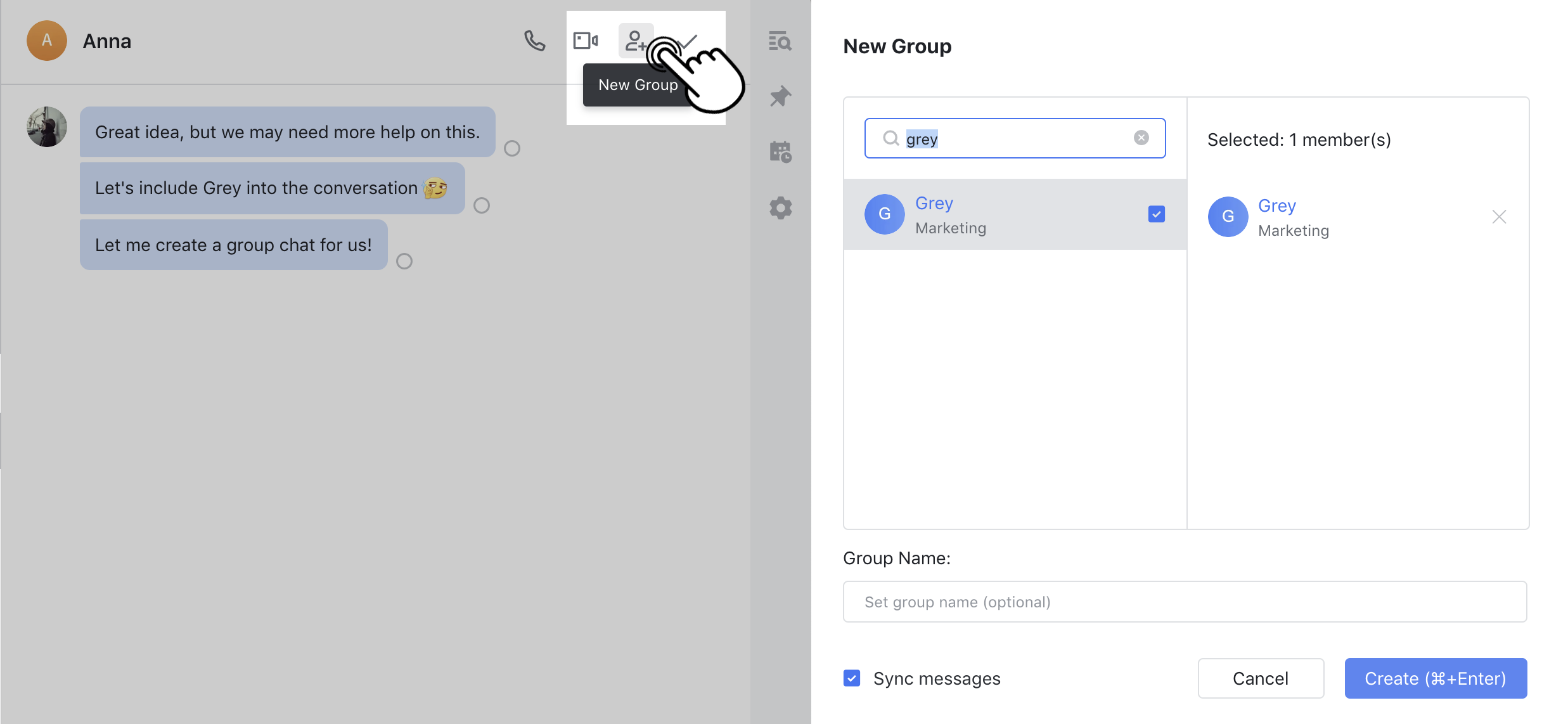
Task: Open the scheduled messages icon
Action: [782, 152]
